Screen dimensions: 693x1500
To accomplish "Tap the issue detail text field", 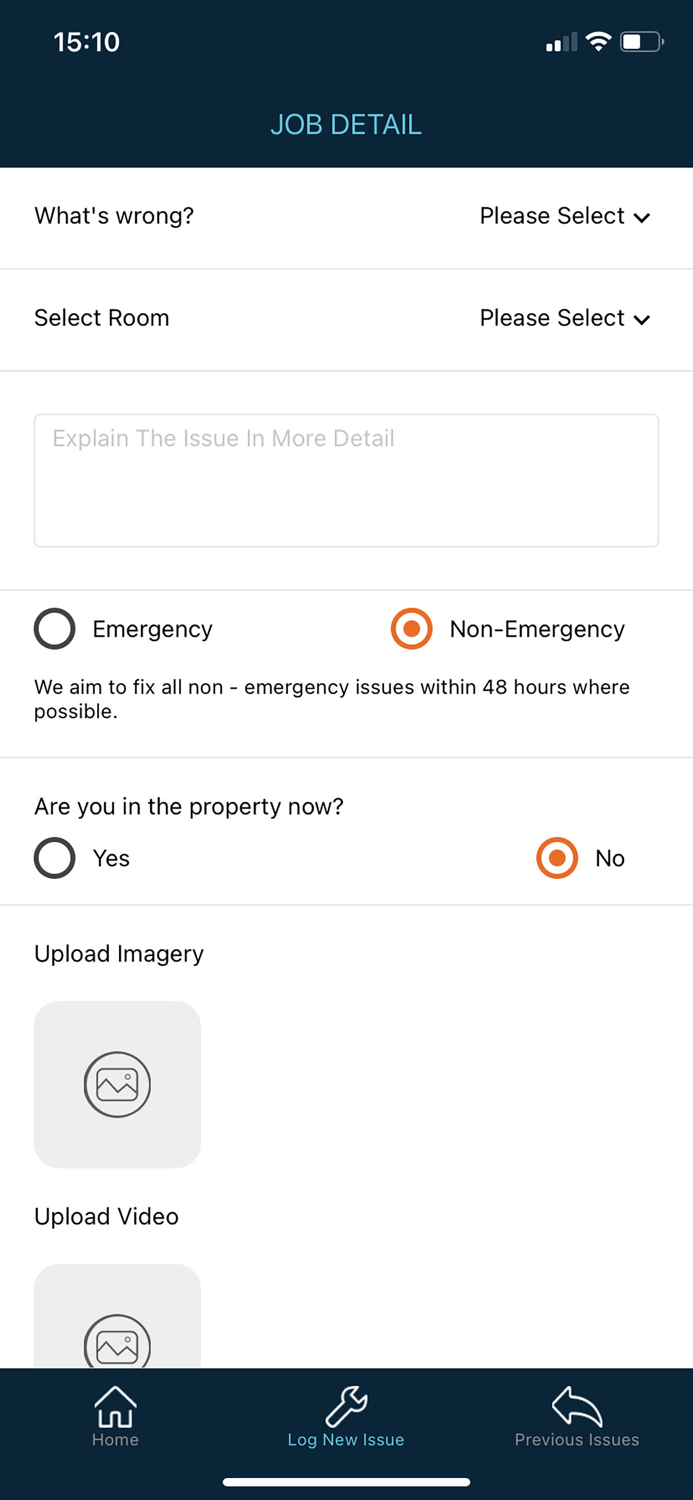I will (346, 480).
